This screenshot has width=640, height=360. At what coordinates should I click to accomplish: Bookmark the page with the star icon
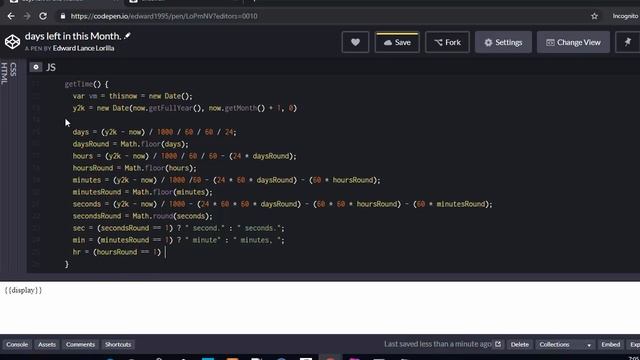(x=594, y=16)
